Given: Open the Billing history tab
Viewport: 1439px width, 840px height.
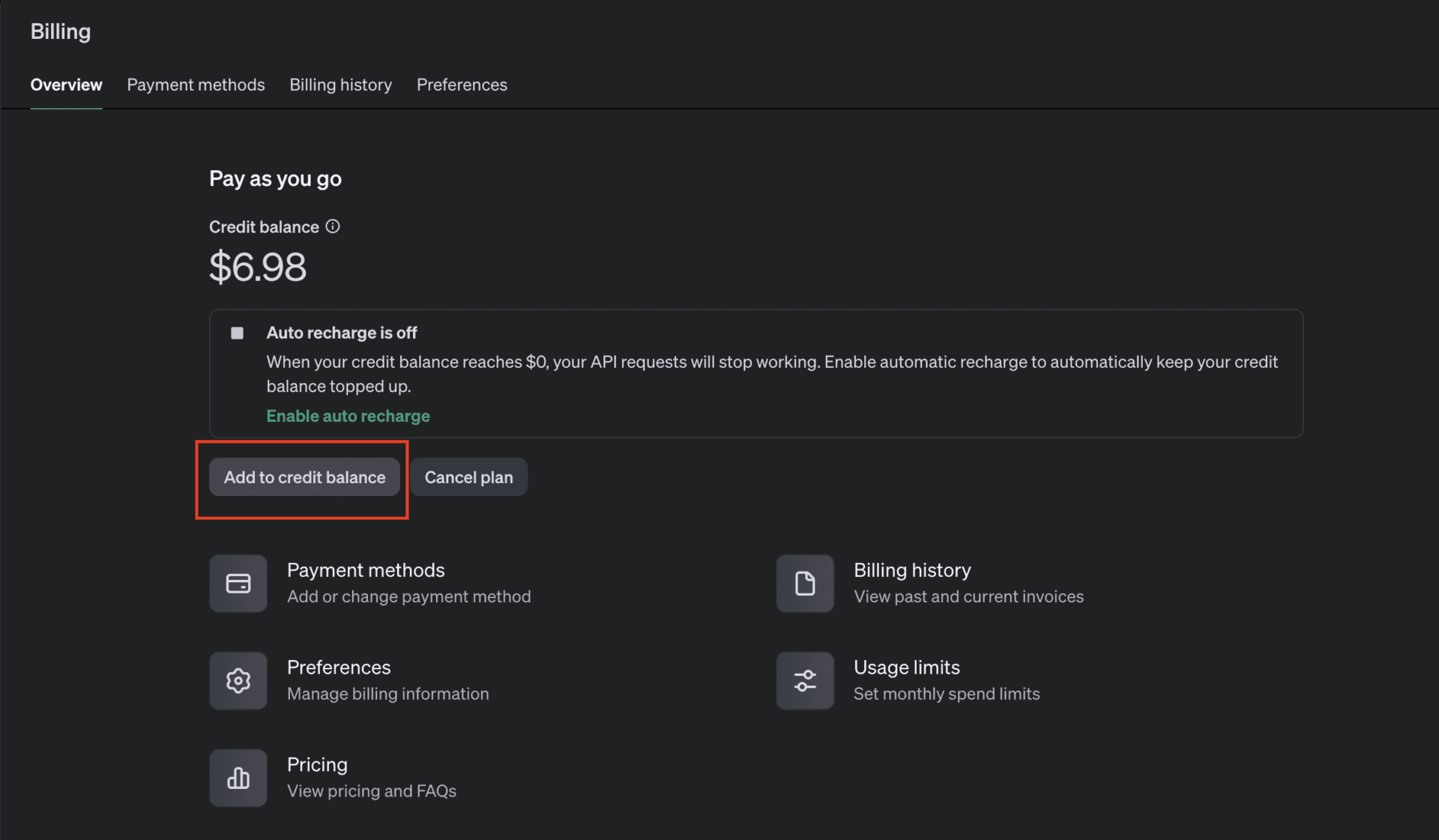Looking at the screenshot, I should pyautogui.click(x=340, y=85).
